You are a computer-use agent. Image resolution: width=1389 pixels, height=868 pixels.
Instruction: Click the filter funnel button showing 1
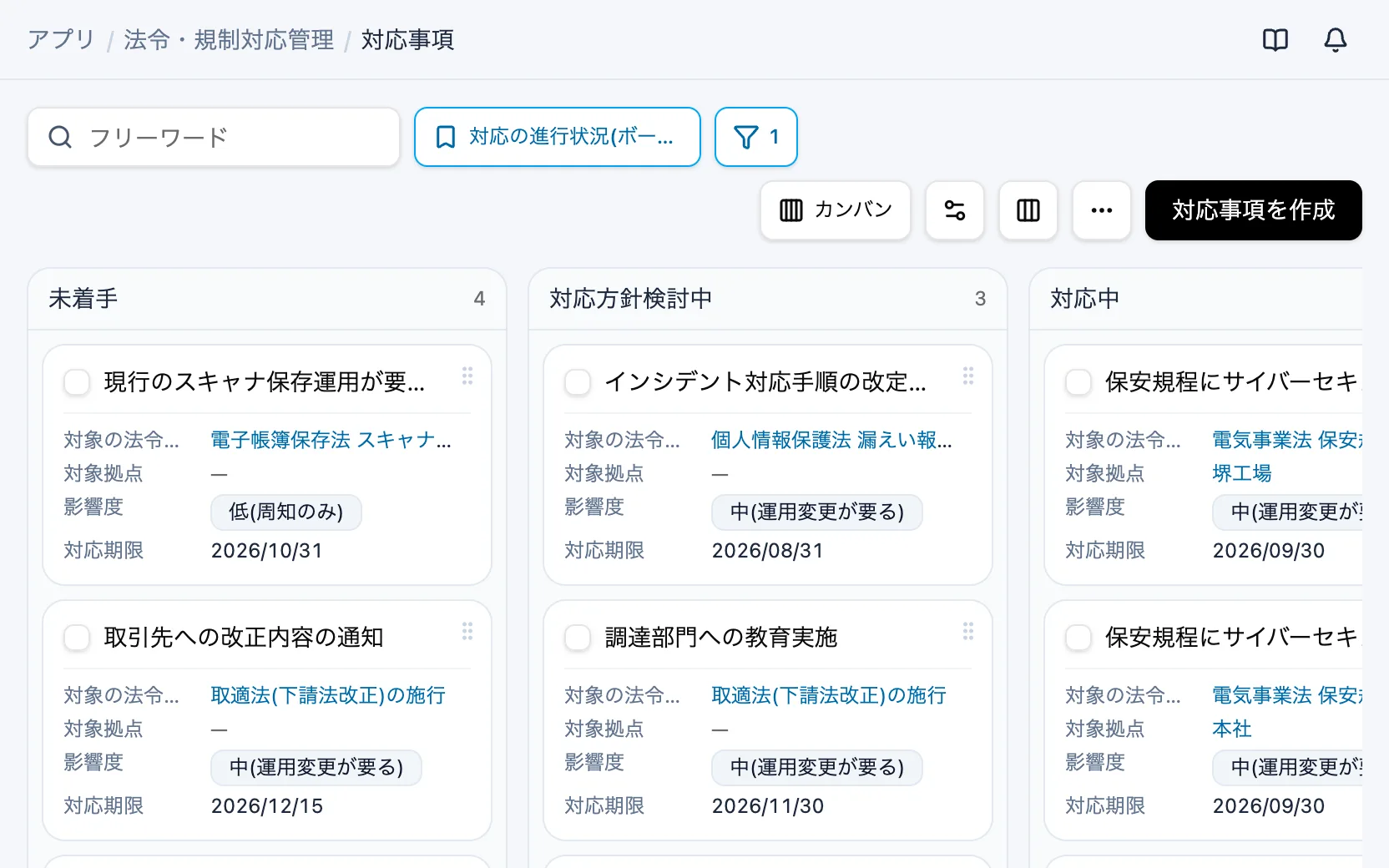(x=756, y=137)
